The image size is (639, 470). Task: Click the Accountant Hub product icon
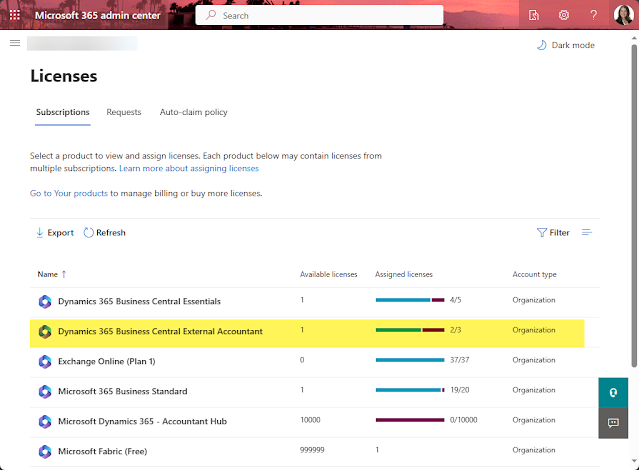pyautogui.click(x=45, y=421)
